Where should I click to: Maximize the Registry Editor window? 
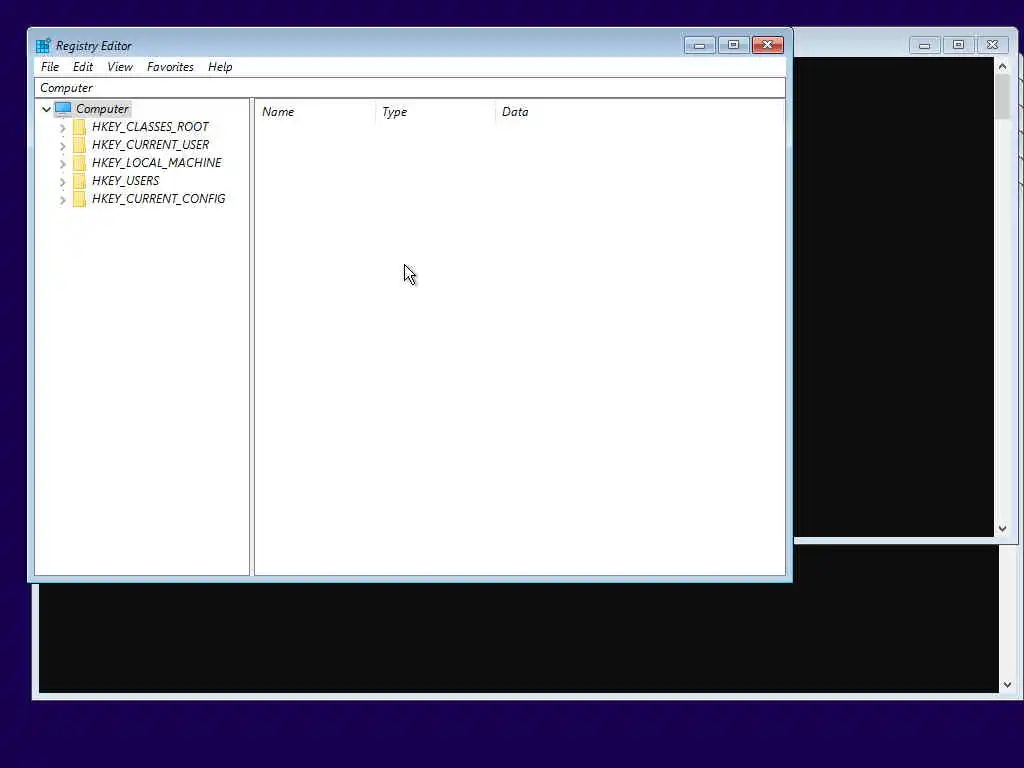733,45
